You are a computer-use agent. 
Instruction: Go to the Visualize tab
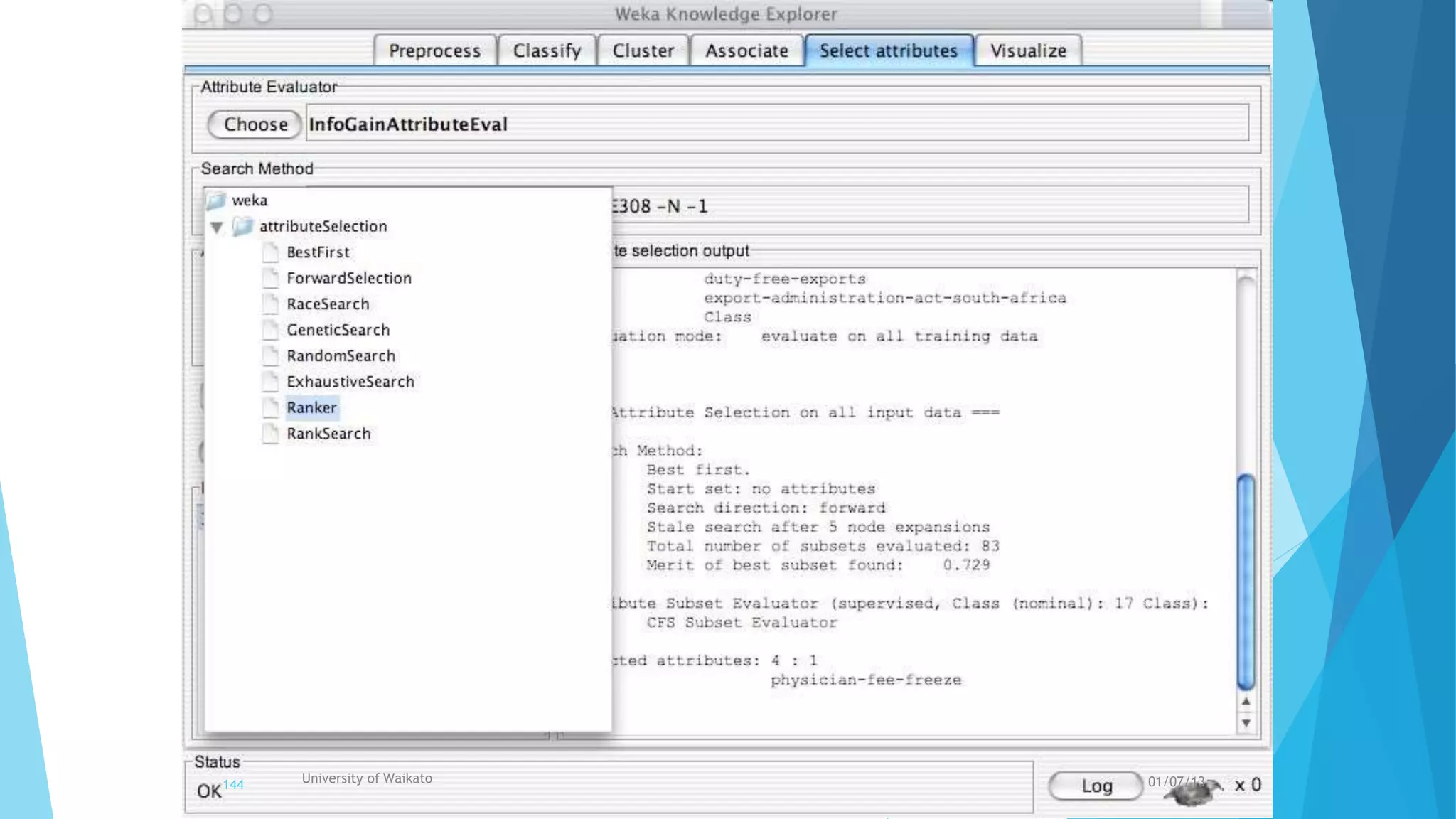[1028, 51]
